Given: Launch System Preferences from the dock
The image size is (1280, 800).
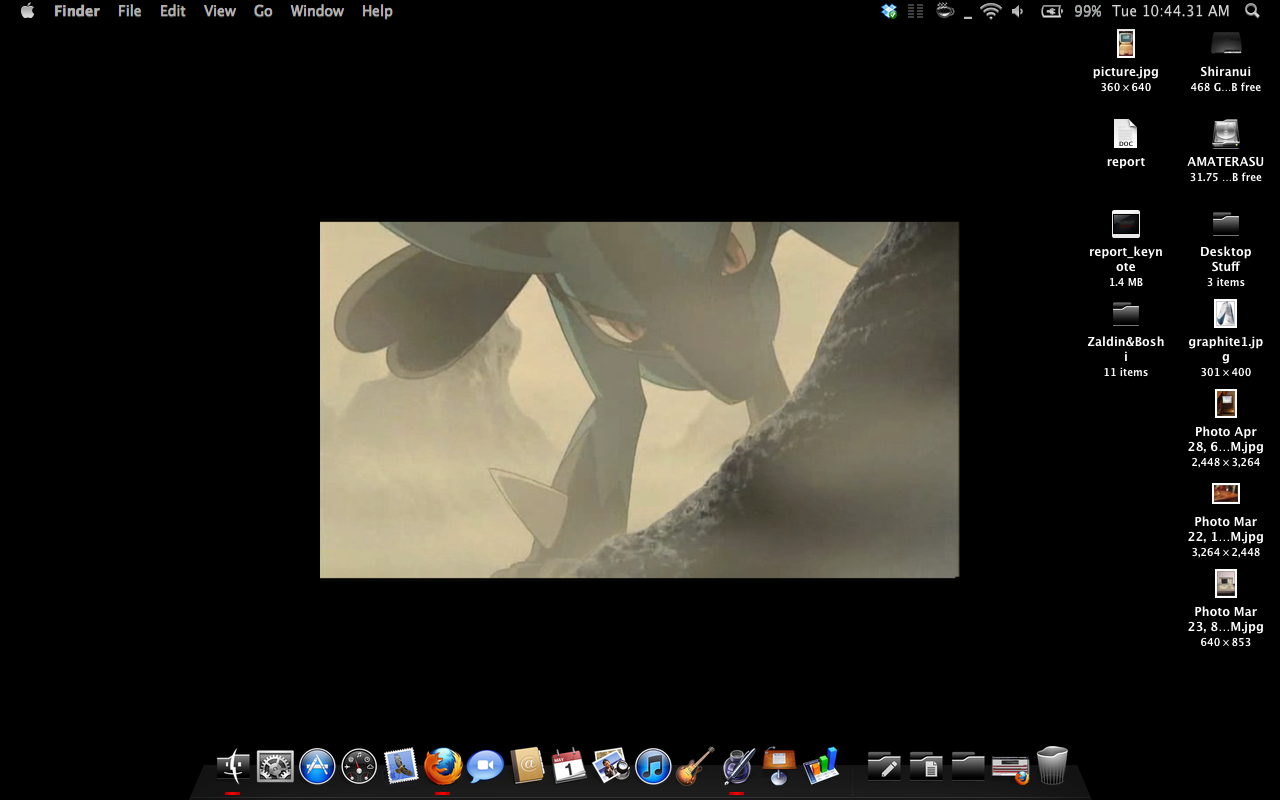Looking at the screenshot, I should click(275, 767).
